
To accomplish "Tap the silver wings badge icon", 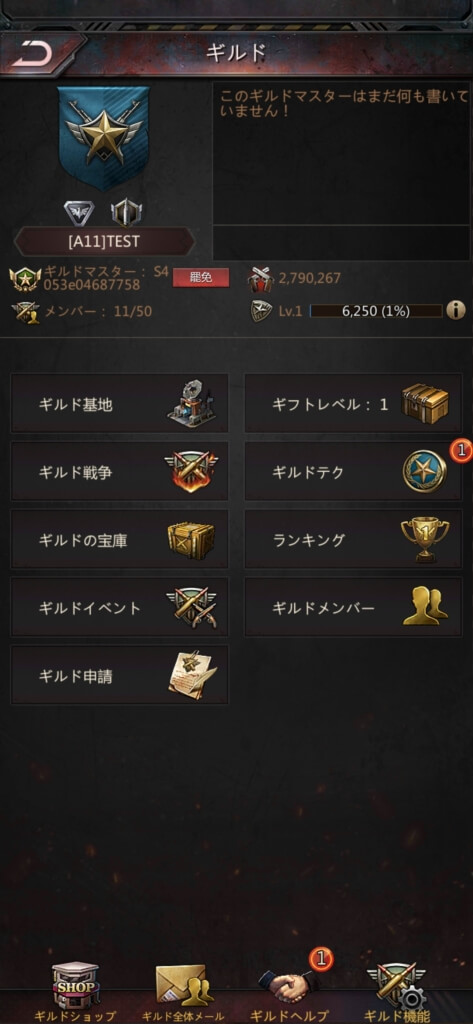I will pyautogui.click(x=79, y=213).
